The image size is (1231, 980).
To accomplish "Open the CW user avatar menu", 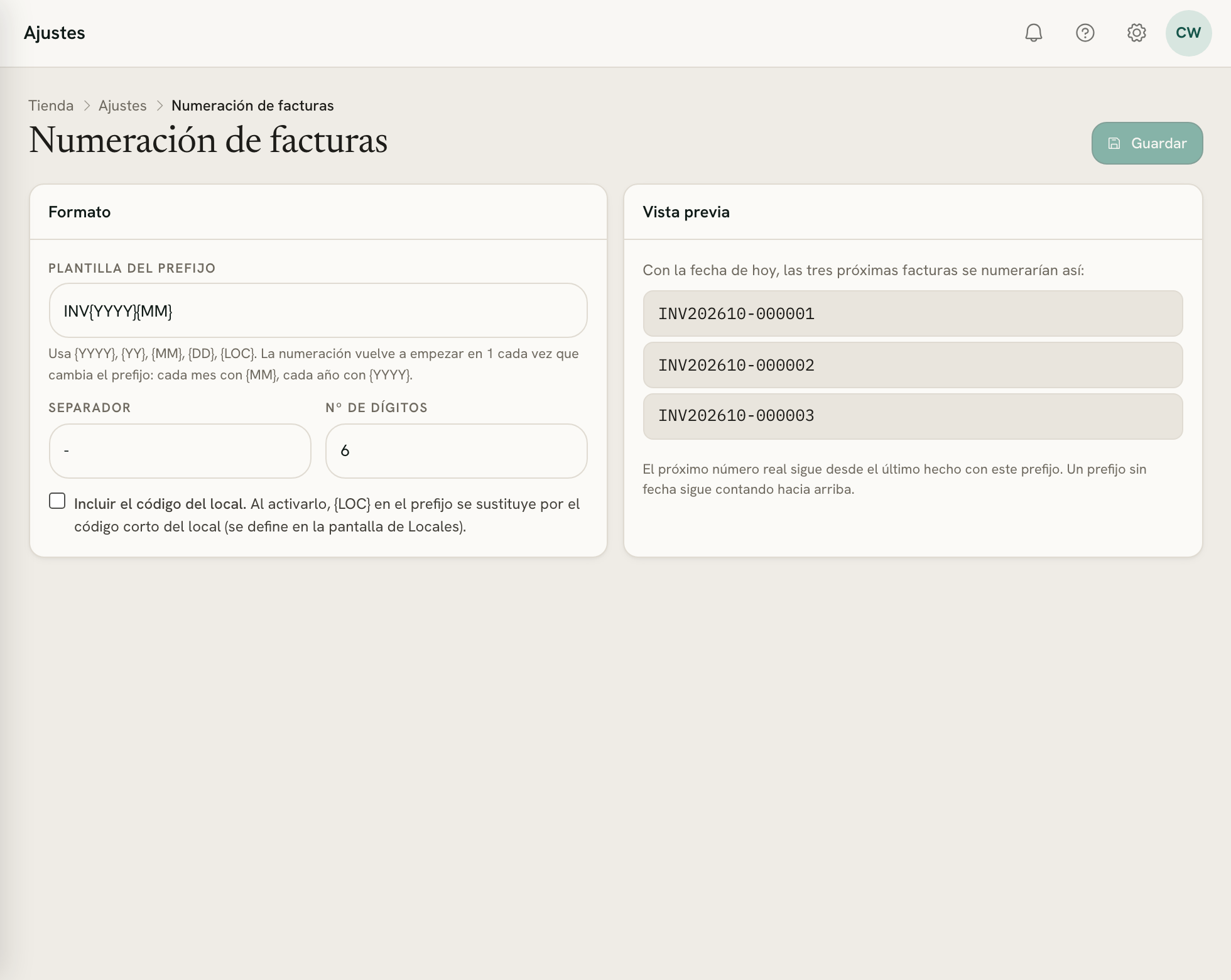I will point(1188,33).
